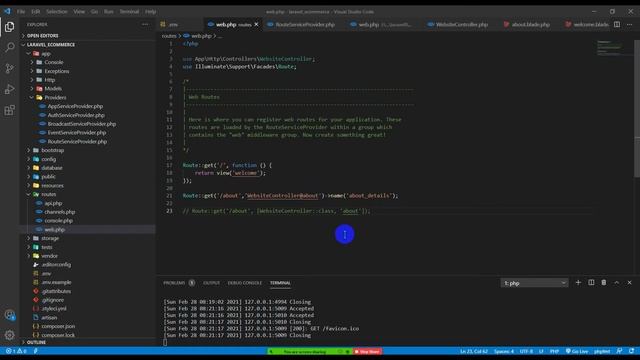Open the Explorer view in activity bar
Viewport: 640px width, 360px height.
point(9,27)
